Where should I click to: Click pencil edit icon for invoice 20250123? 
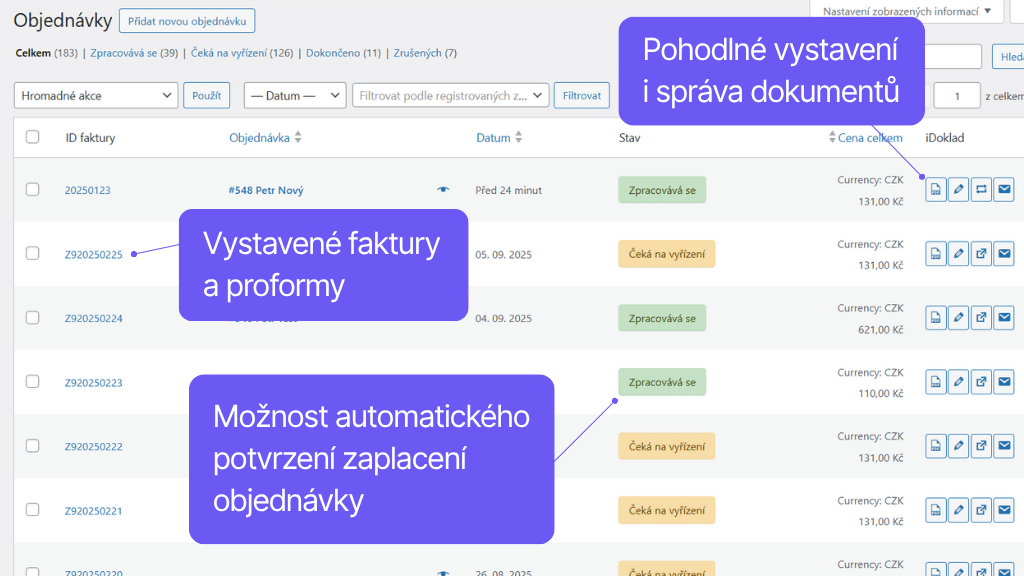958,189
